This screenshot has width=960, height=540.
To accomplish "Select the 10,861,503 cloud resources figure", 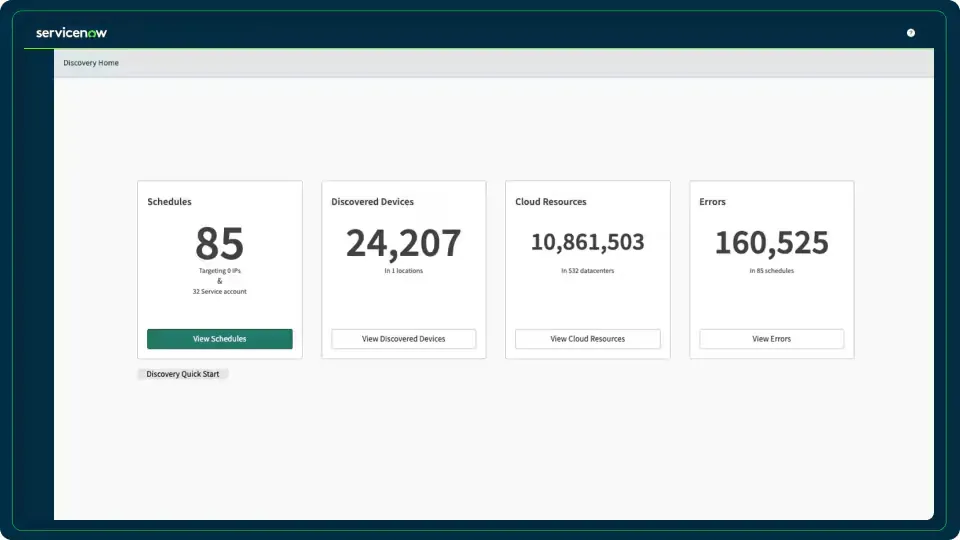I will click(587, 242).
